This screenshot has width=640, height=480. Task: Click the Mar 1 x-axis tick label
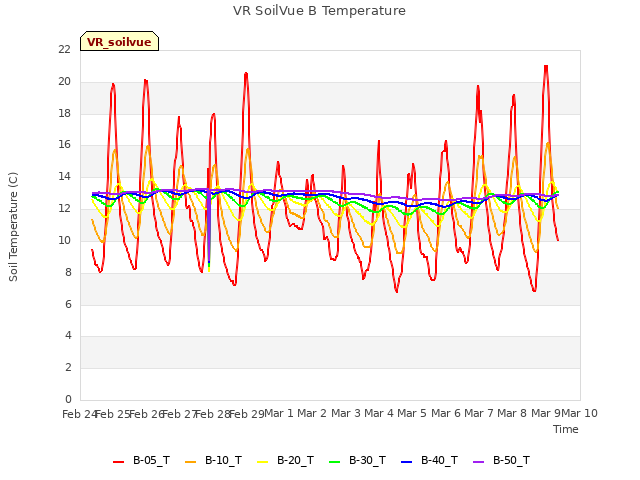coord(279,413)
